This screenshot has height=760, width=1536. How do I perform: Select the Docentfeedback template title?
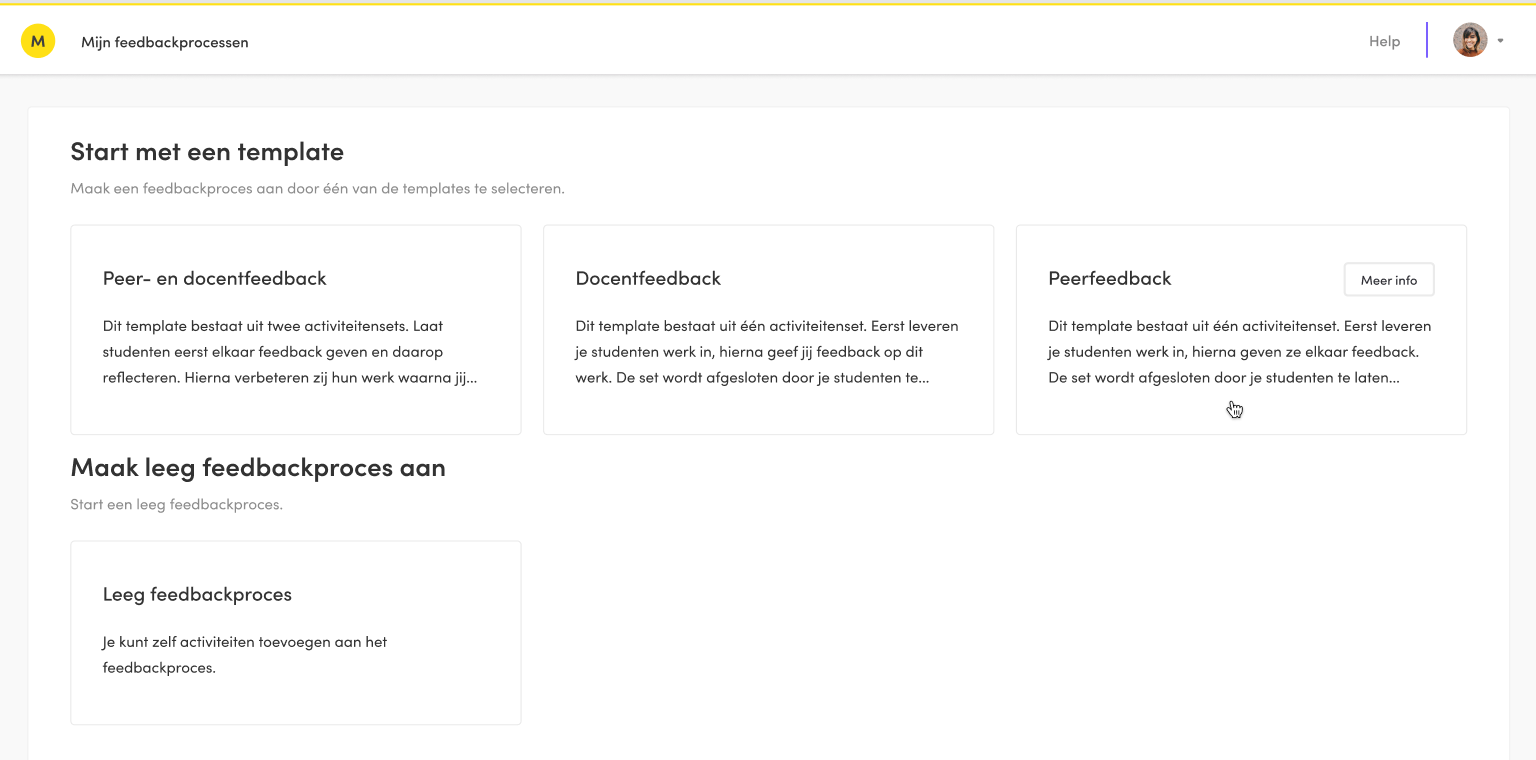[x=648, y=279]
